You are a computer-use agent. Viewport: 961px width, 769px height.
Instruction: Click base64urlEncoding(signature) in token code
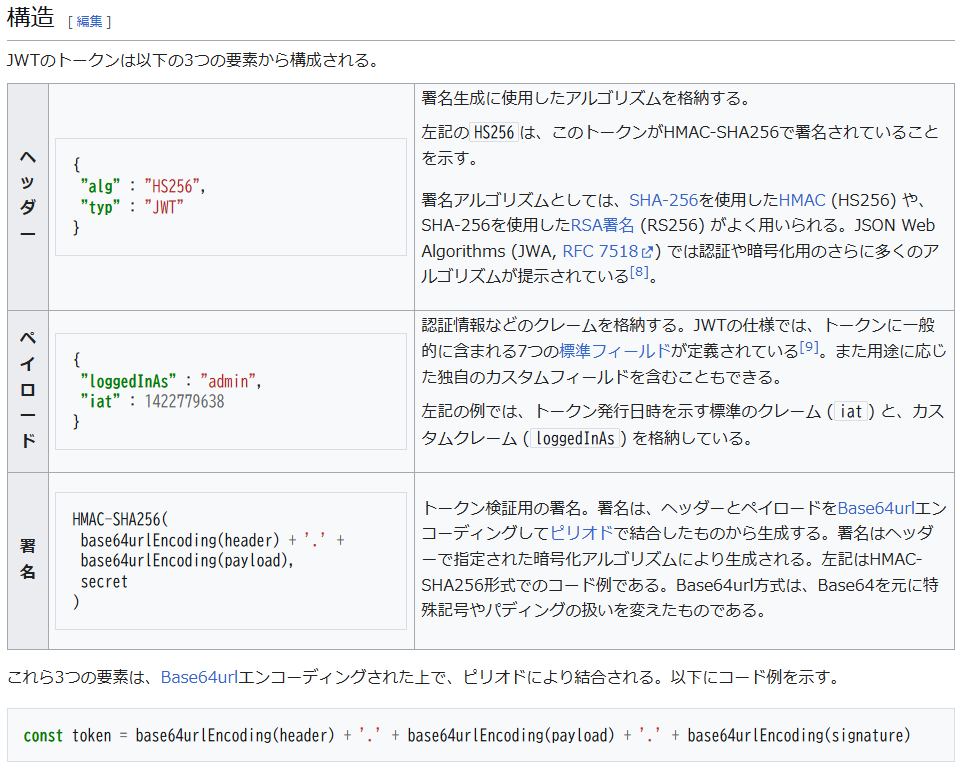click(x=799, y=735)
